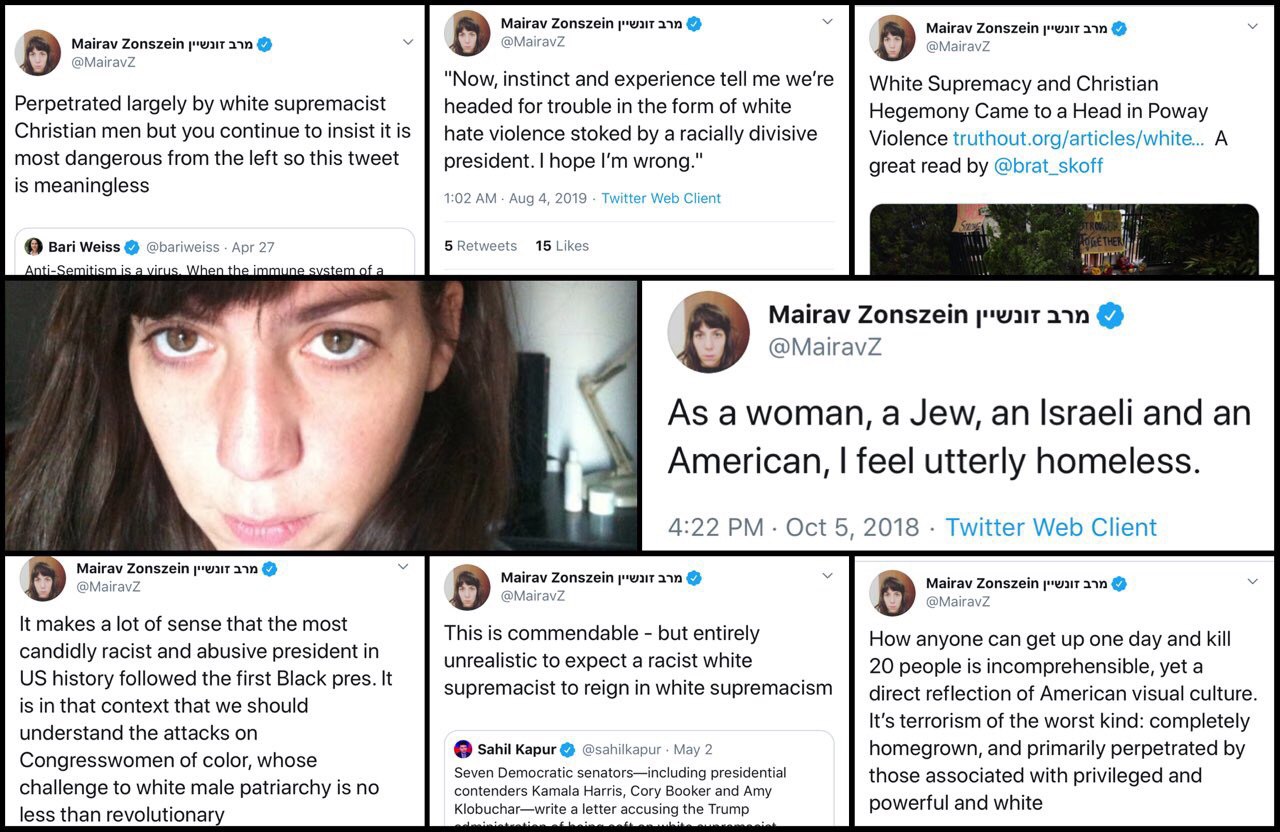The image size is (1280, 832).
Task: Expand chevron menu on "How anyone can get up" tweet
Action: click(1252, 581)
